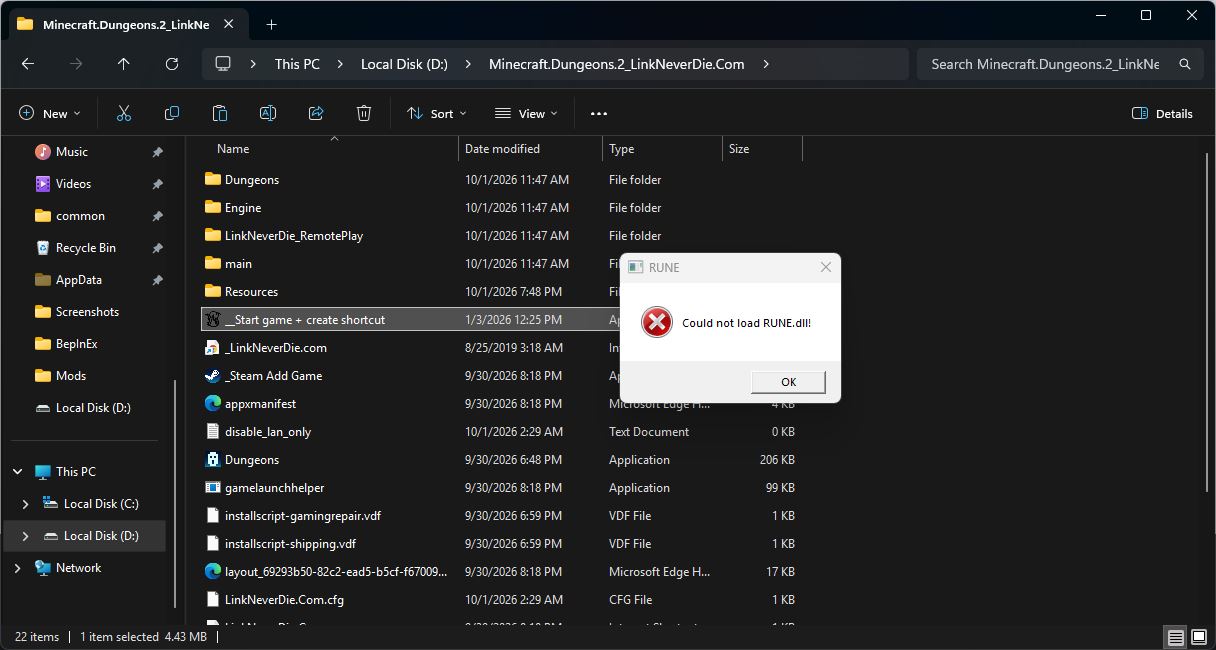The width and height of the screenshot is (1216, 650).
Task: Open the New item menu button
Action: coord(50,114)
